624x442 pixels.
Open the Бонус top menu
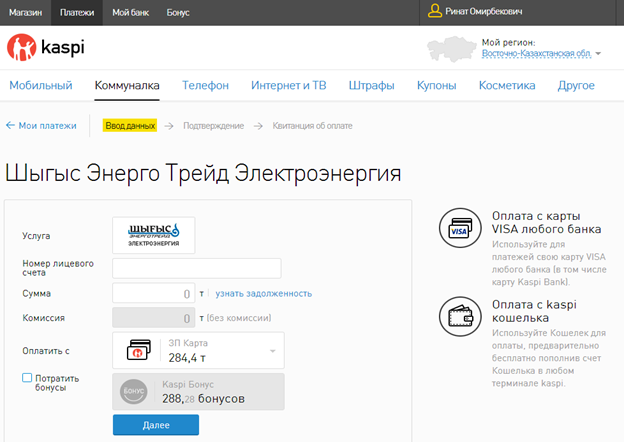tap(178, 12)
